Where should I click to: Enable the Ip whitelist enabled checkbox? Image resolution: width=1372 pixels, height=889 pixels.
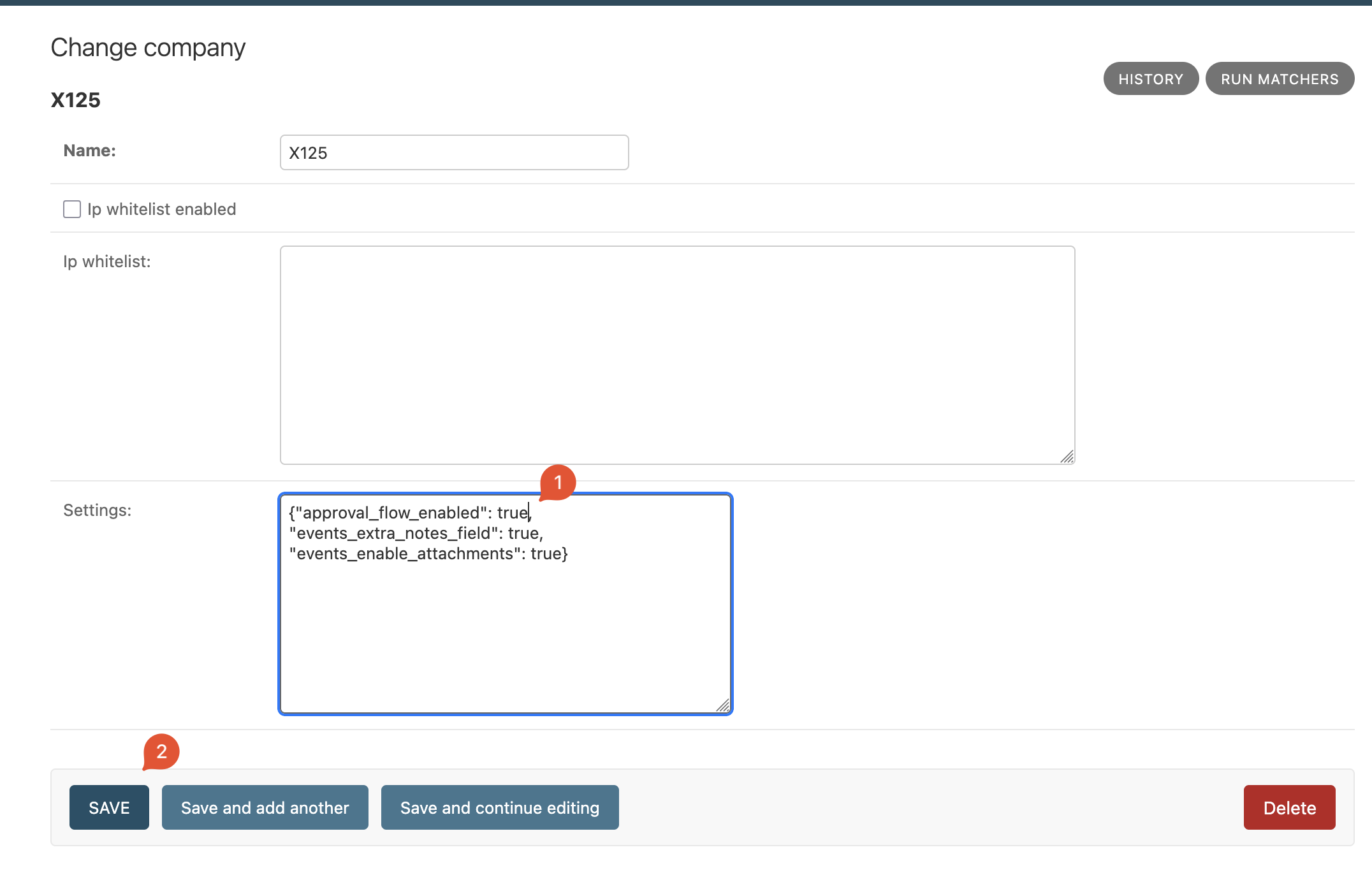click(72, 209)
